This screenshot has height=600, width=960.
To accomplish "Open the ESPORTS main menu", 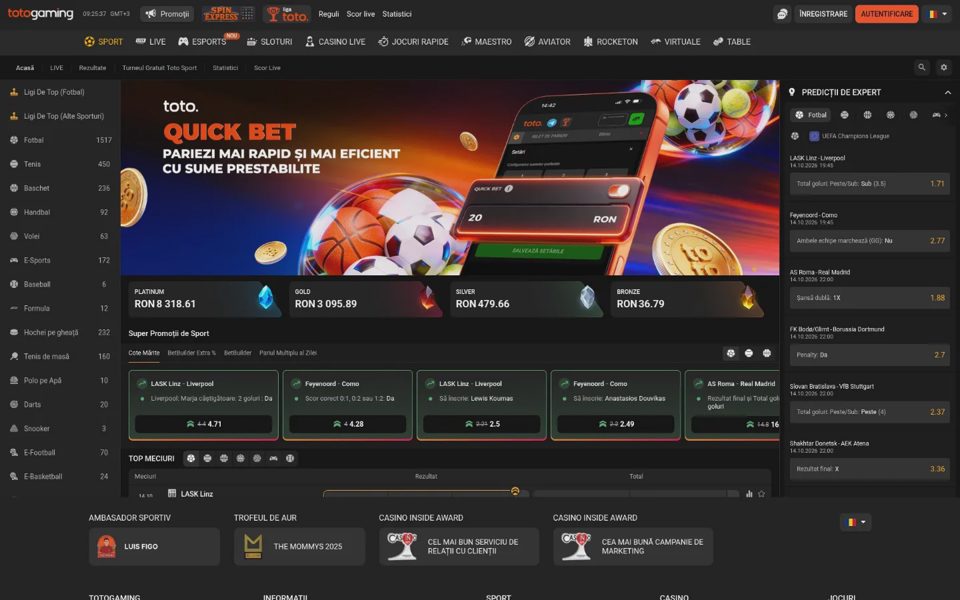I will point(203,42).
